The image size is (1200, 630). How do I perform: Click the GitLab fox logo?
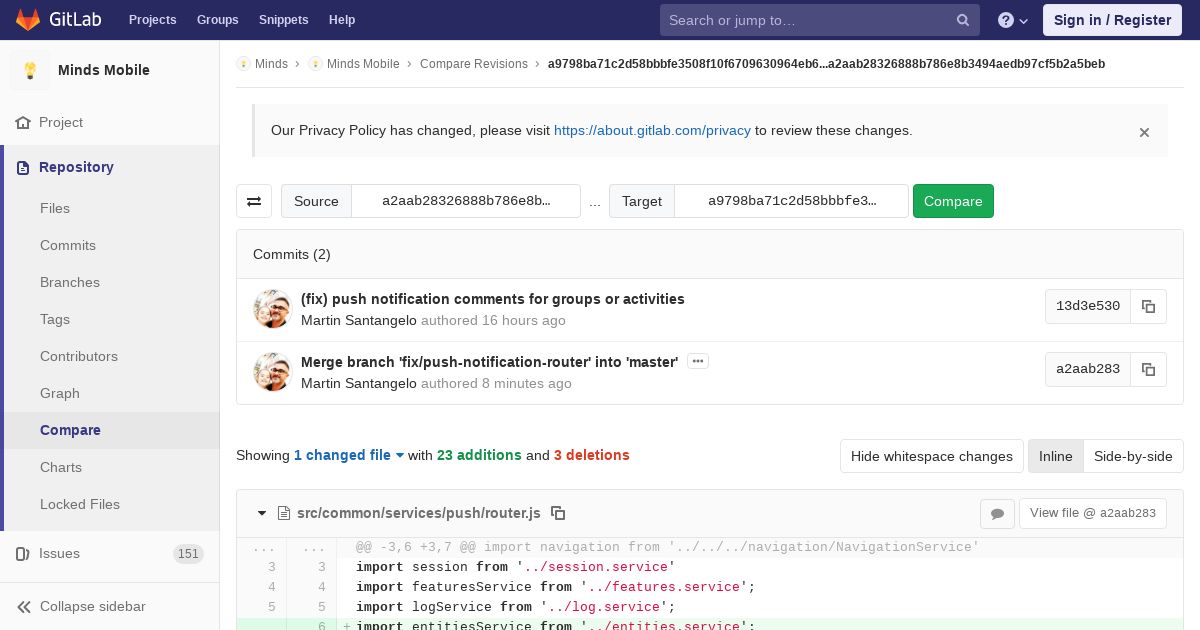click(x=29, y=20)
